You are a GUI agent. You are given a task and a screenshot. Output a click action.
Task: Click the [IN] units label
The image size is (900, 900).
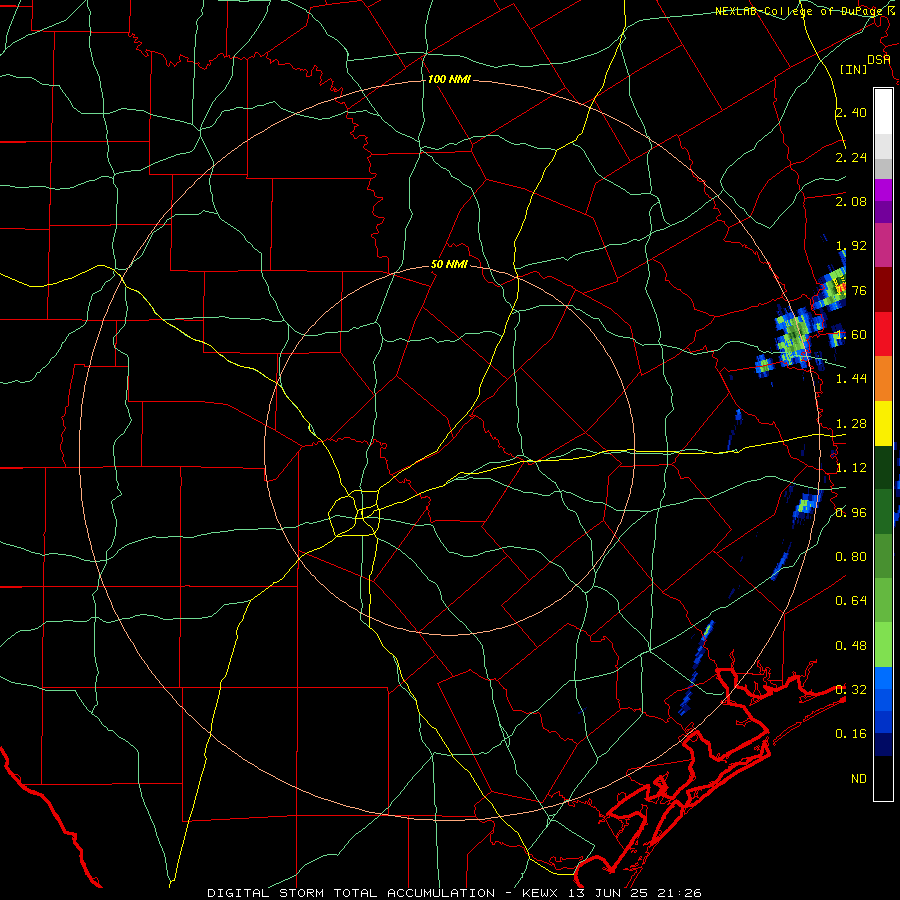coord(853,69)
